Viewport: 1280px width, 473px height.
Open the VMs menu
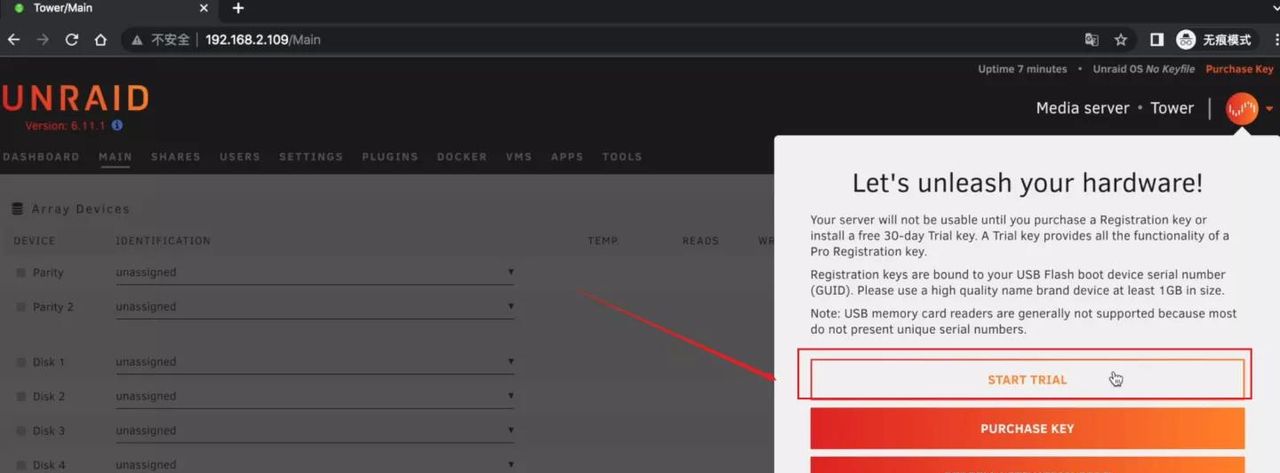click(519, 157)
